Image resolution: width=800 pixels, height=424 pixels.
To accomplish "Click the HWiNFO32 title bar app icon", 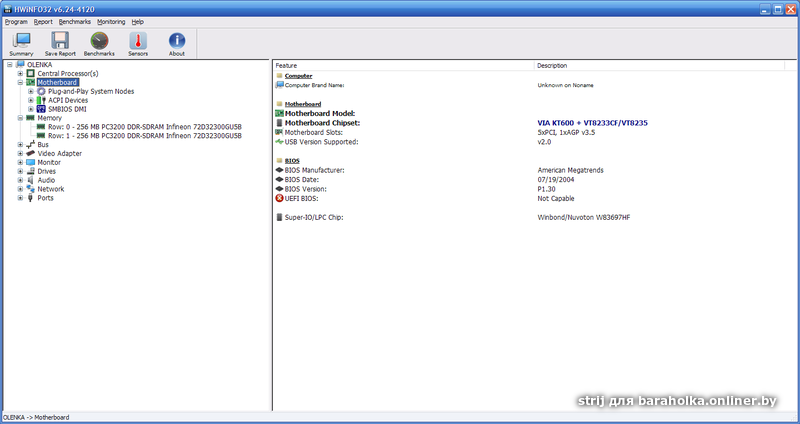I will click(x=8, y=9).
